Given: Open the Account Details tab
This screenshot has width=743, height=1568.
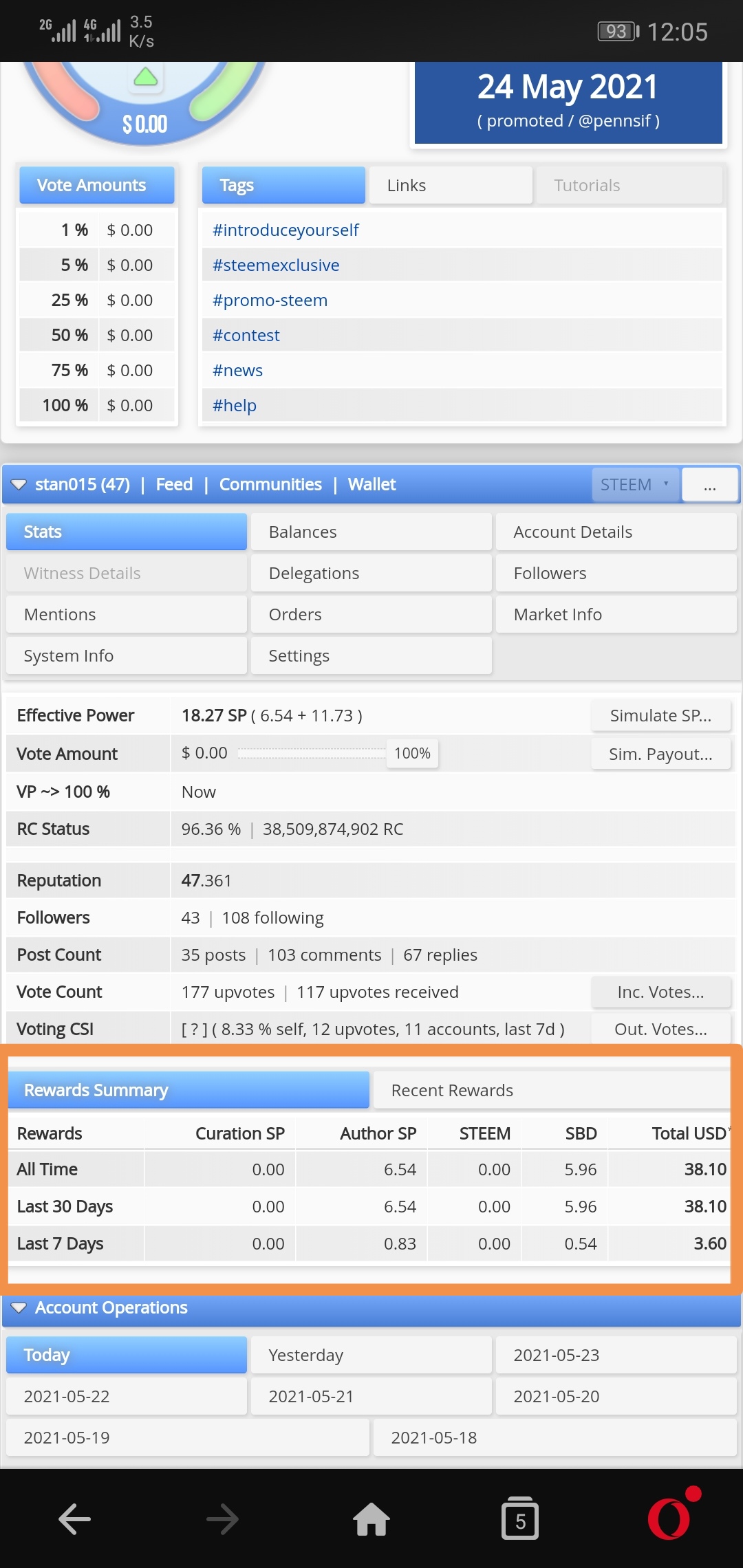Looking at the screenshot, I should click(616, 532).
